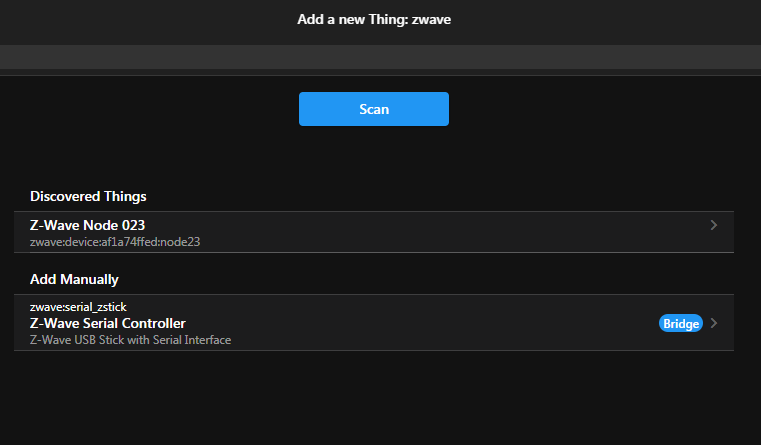Click the arrow icon next to Bridge
This screenshot has height=445, width=761.
coord(714,323)
